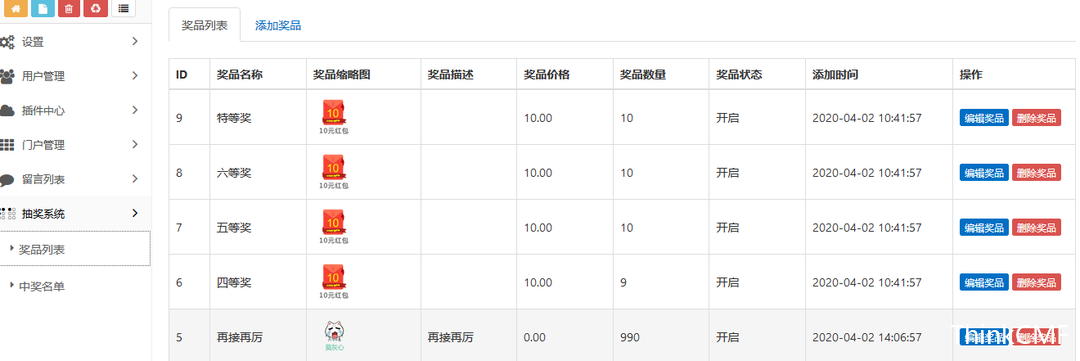The height and width of the screenshot is (361, 1080).
Task: Click 编辑奖品 for 特等奖 row
Action: (x=984, y=117)
